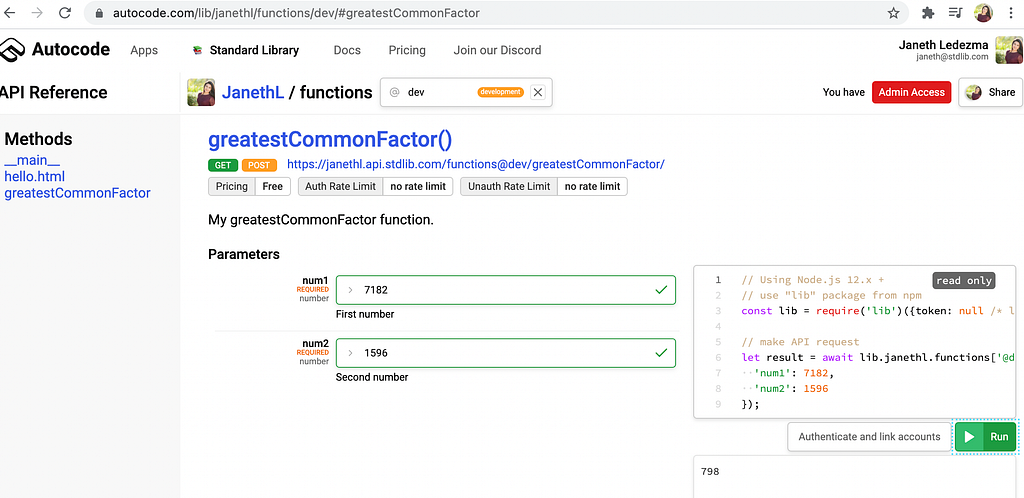Go forward using the browser forward arrow

pyautogui.click(x=37, y=12)
